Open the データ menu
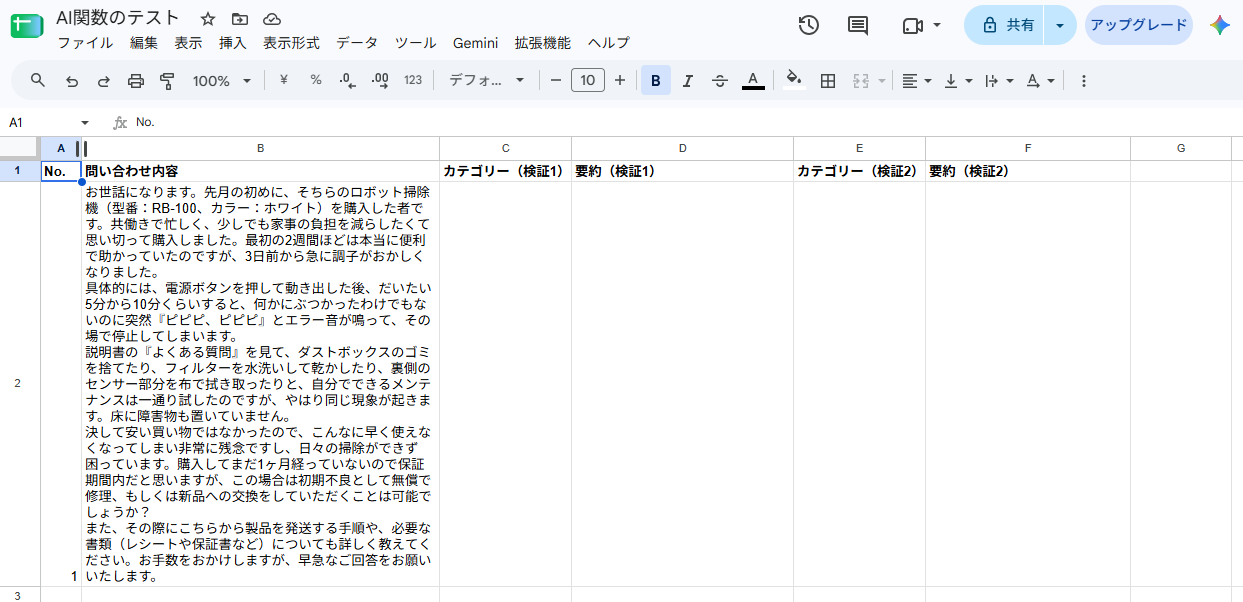Image resolution: width=1243 pixels, height=602 pixels. (357, 43)
